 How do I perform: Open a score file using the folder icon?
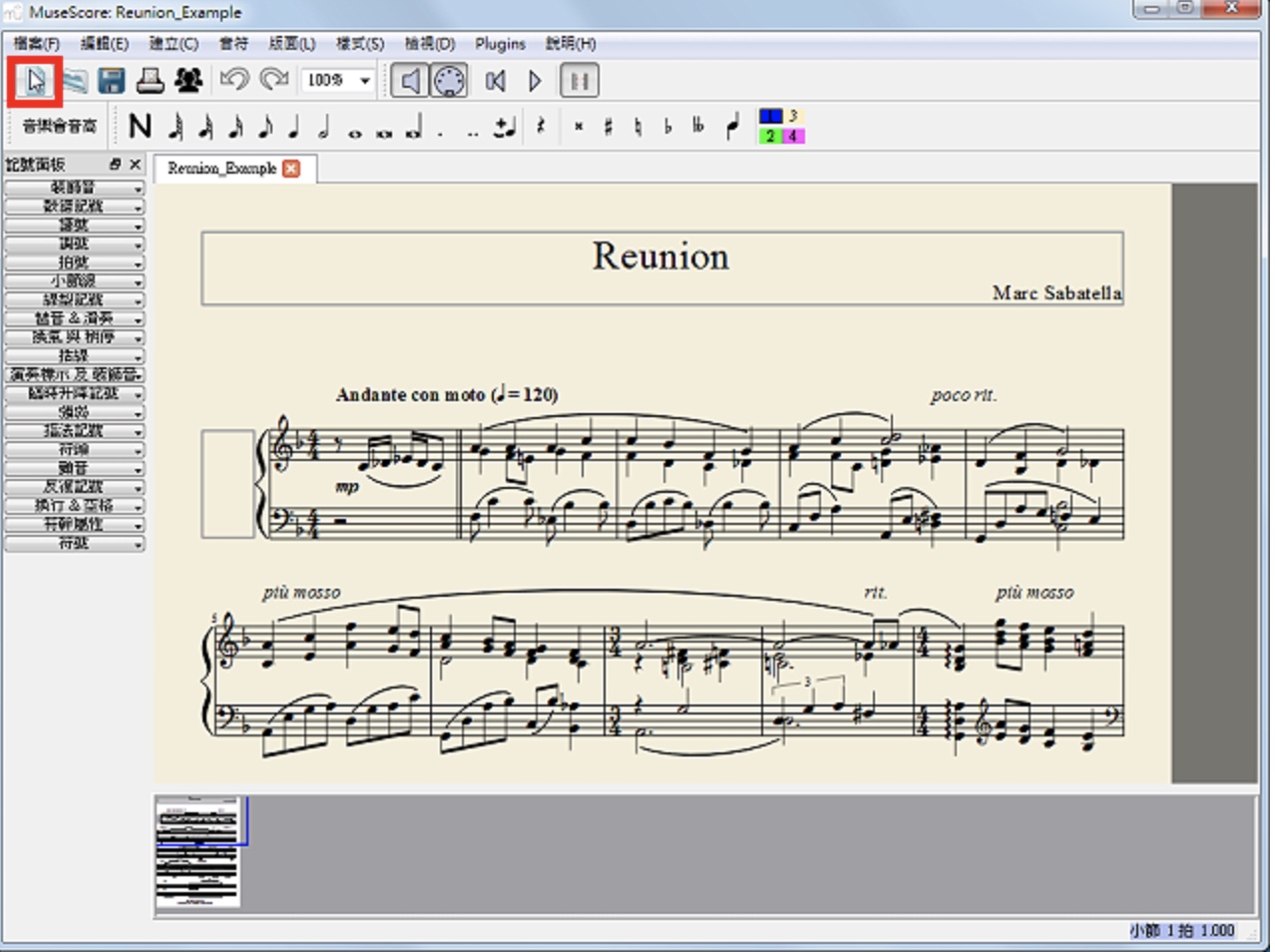(x=75, y=81)
